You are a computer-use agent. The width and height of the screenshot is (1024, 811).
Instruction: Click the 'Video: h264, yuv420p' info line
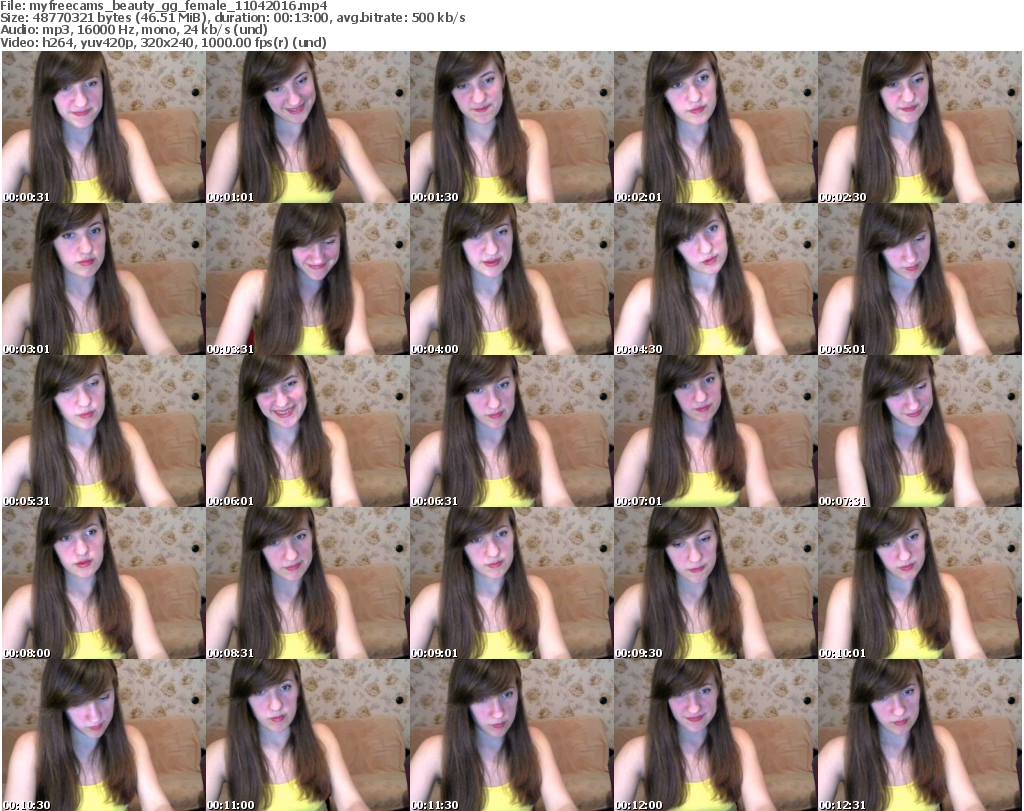click(x=163, y=42)
